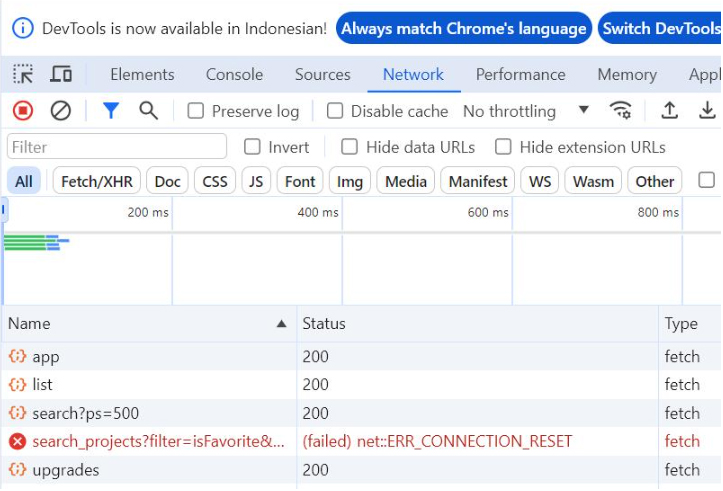
Task: Select the failed search_projects?filter=isFavorite request
Action: click(x=158, y=442)
